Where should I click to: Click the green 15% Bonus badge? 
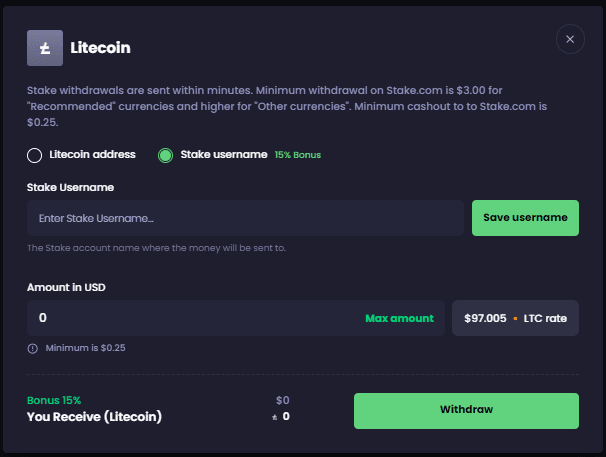point(298,155)
